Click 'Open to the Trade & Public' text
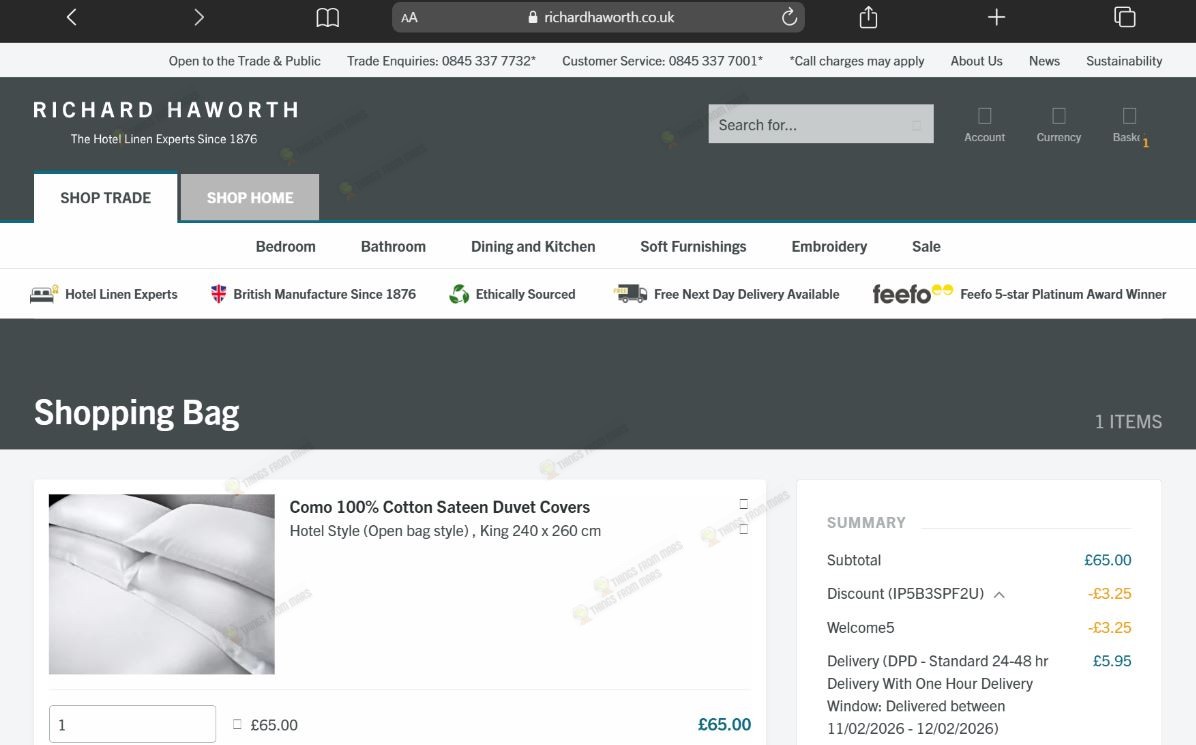Image resolution: width=1196 pixels, height=745 pixels. coord(244,61)
